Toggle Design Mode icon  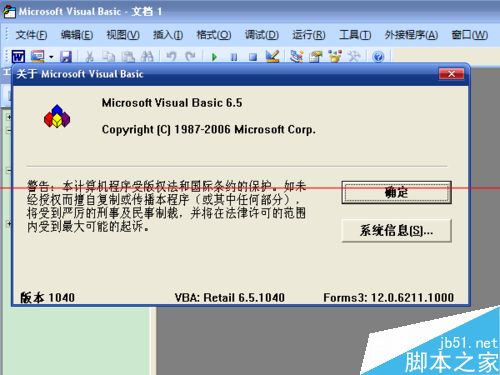(272, 56)
